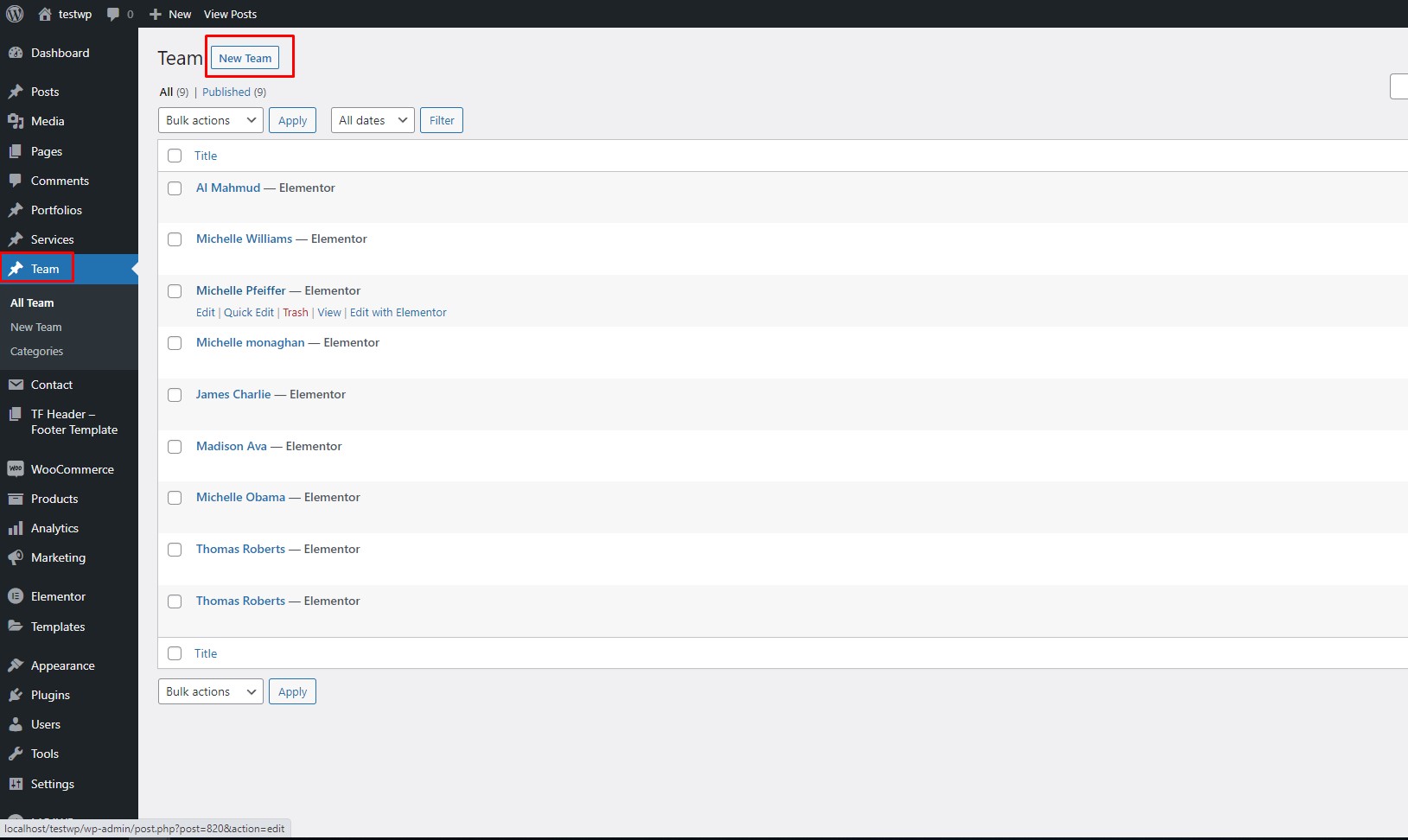Tick the select-all checkbox in the table header
1408x840 pixels.
[x=175, y=156]
